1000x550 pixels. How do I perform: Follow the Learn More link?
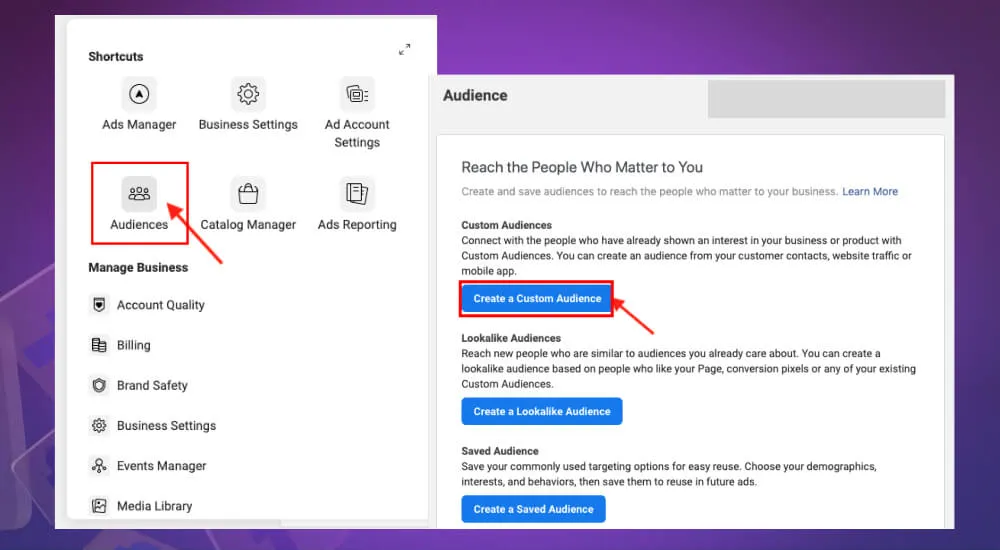(870, 191)
